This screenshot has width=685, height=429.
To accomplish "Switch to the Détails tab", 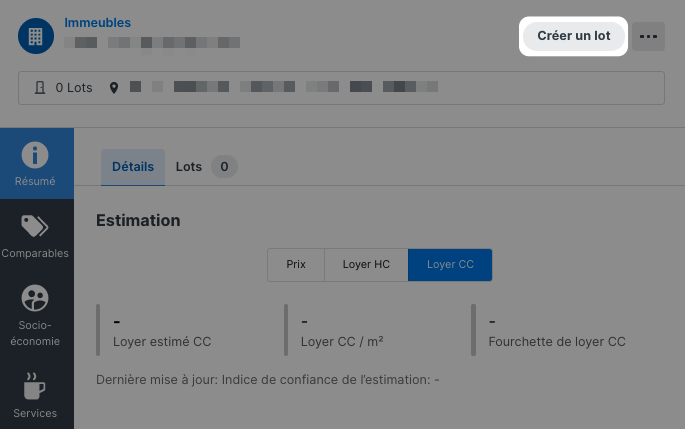I will pyautogui.click(x=133, y=167).
